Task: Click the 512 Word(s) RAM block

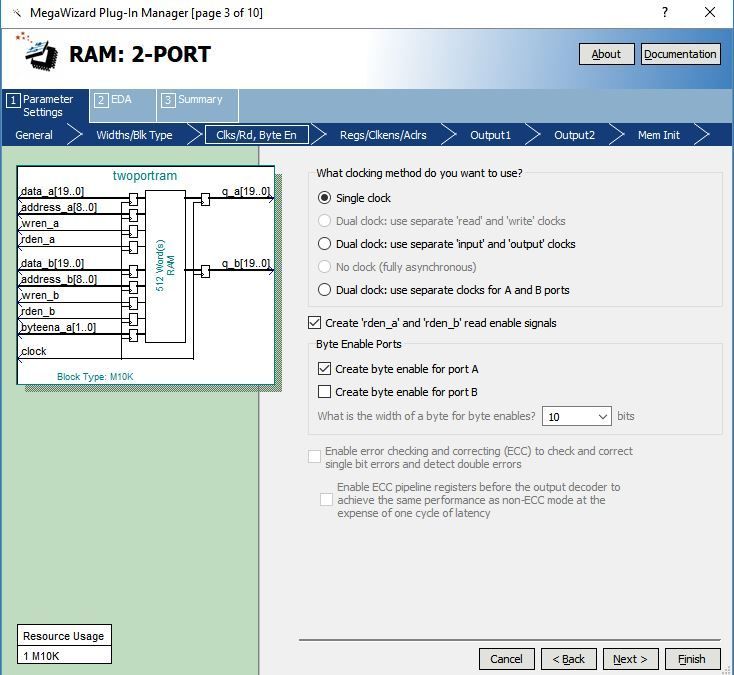Action: tap(165, 266)
